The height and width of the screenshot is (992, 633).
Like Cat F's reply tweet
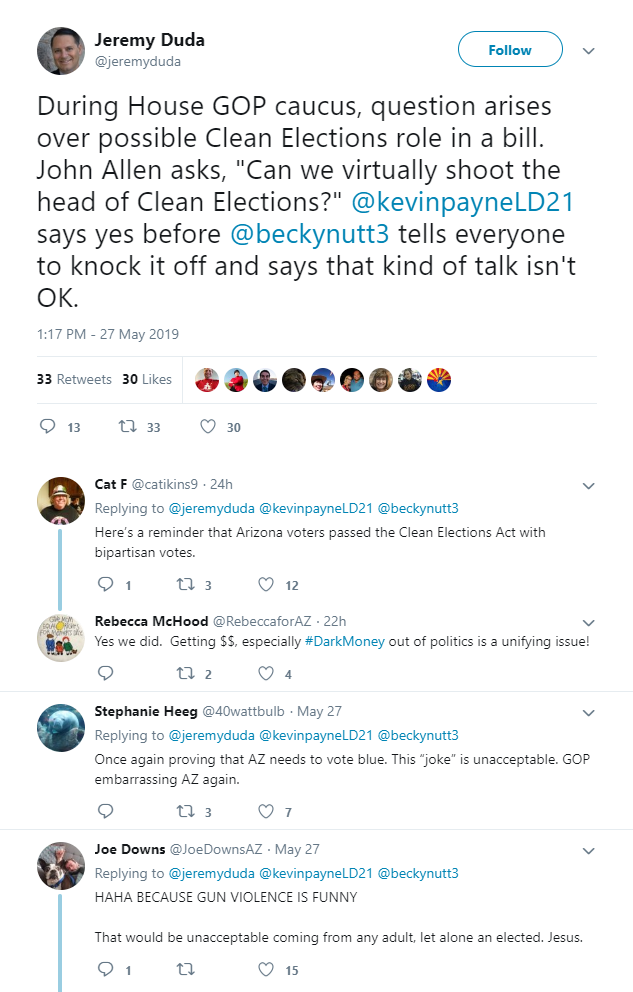266,585
